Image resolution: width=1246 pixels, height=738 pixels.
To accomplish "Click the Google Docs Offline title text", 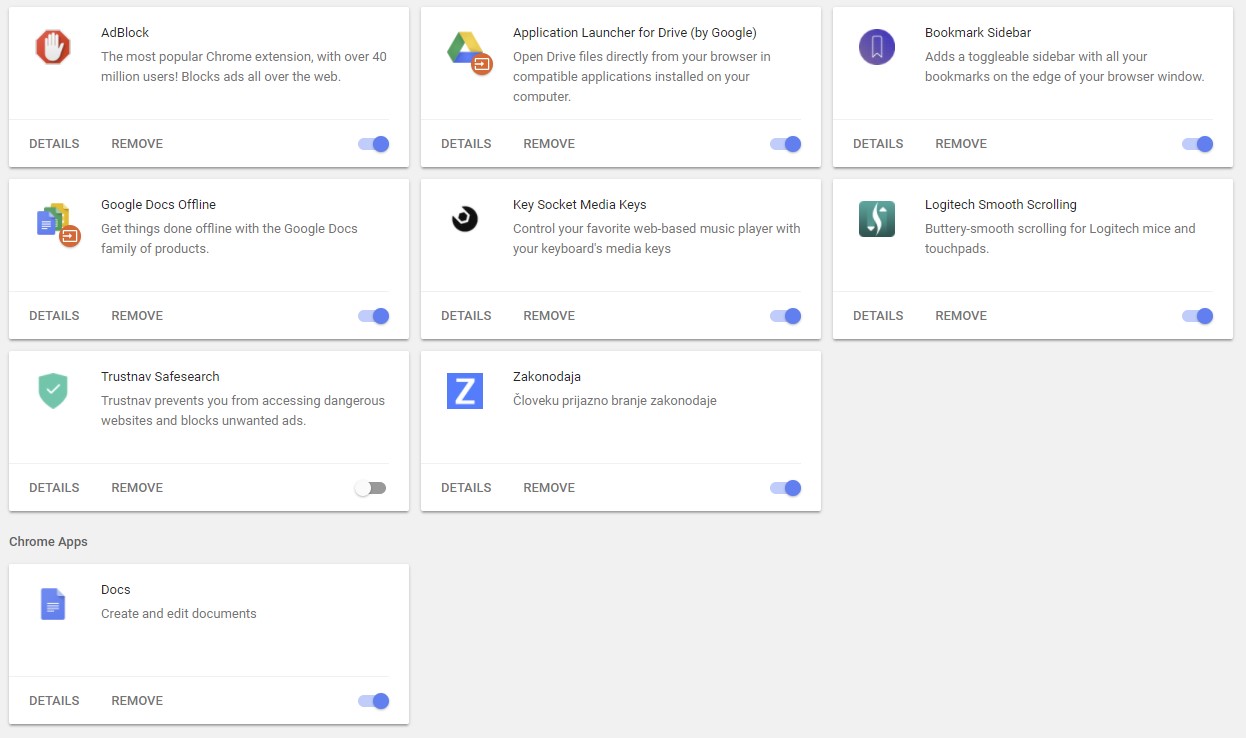I will (x=158, y=205).
